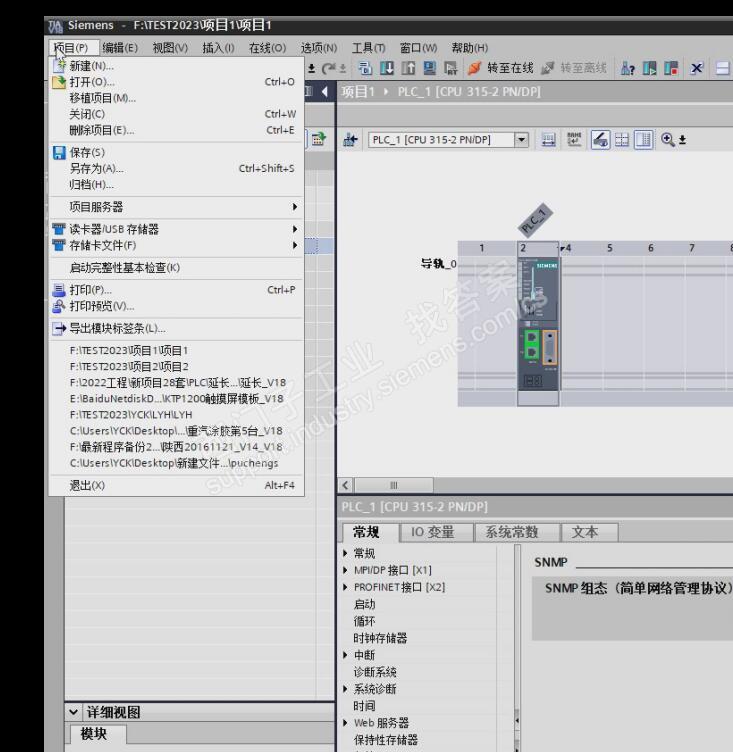Click the show module labels icon
This screenshot has width=733, height=752.
(548, 140)
